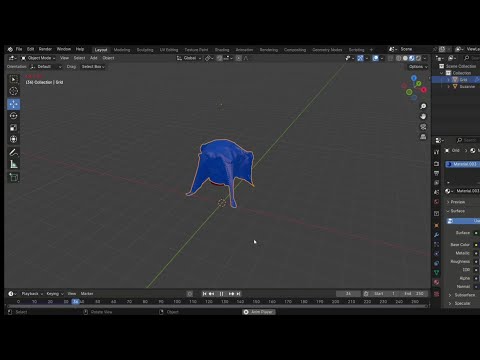Expand the Preview panel section
This screenshot has width=480, height=360.
tap(457, 202)
